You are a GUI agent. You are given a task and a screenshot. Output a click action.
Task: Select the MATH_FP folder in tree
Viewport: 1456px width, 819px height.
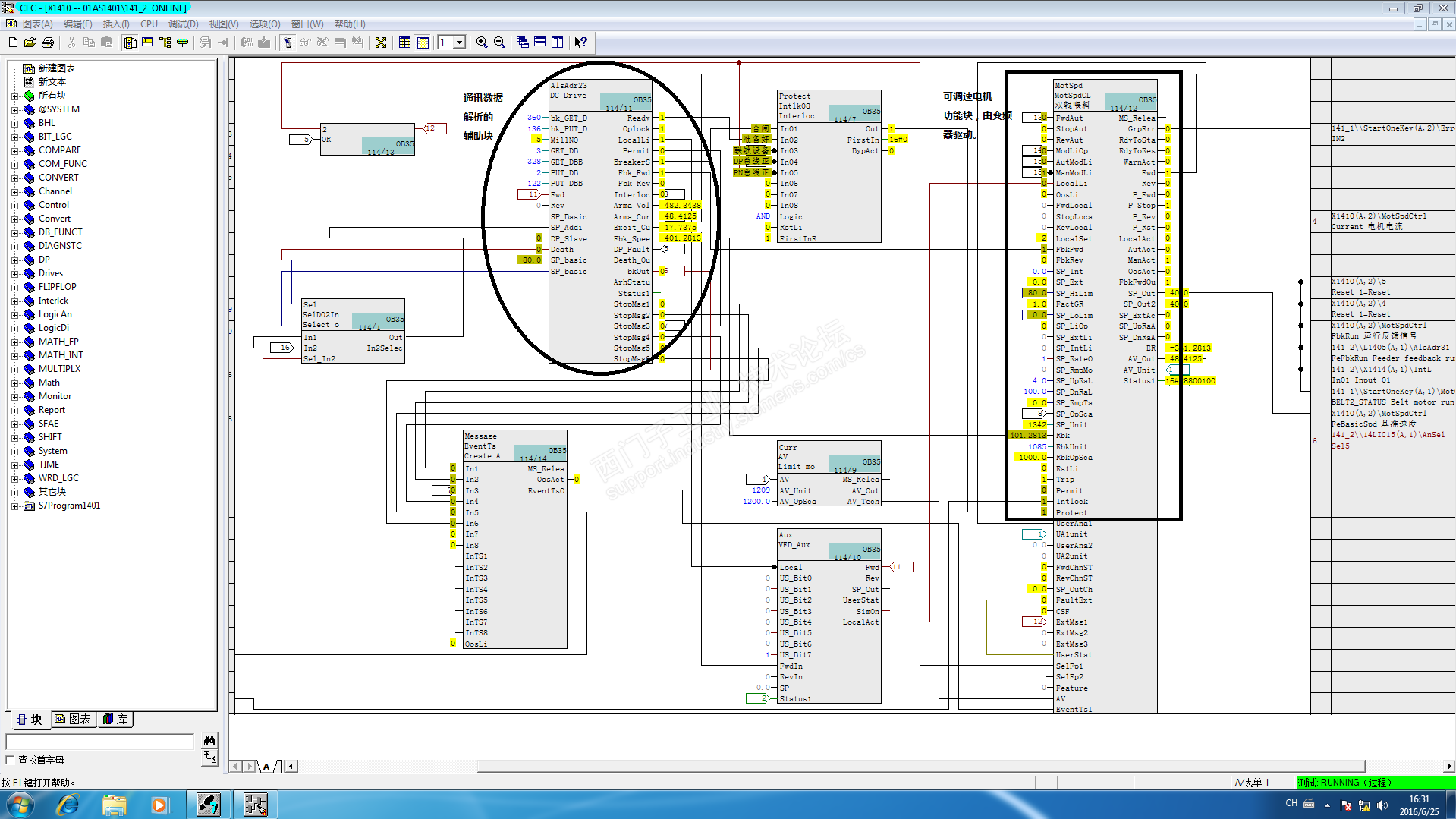point(58,342)
